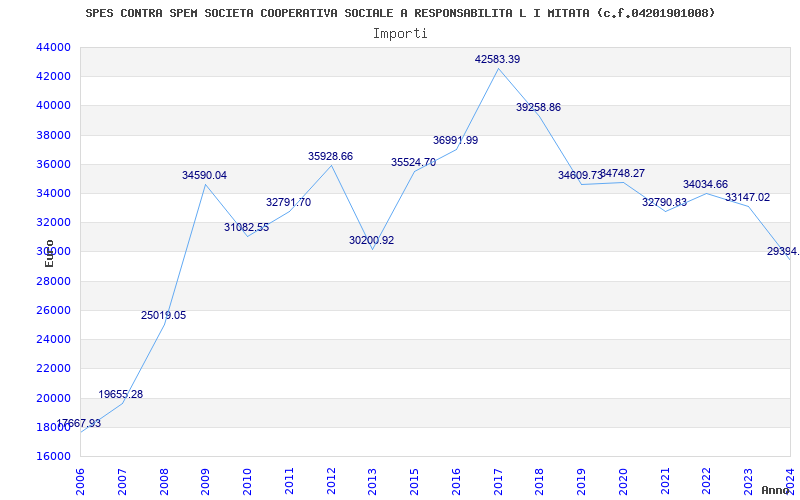Click the x-axis year 2009
The height and width of the screenshot is (500, 800).
tap(206, 482)
